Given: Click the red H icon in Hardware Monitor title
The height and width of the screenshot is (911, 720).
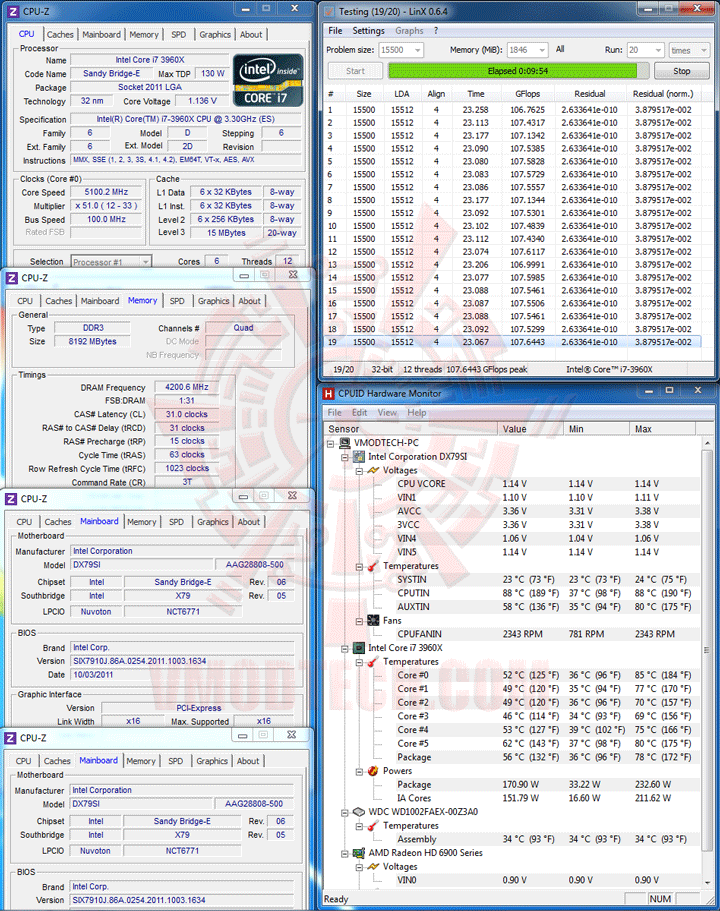Looking at the screenshot, I should tap(329, 393).
